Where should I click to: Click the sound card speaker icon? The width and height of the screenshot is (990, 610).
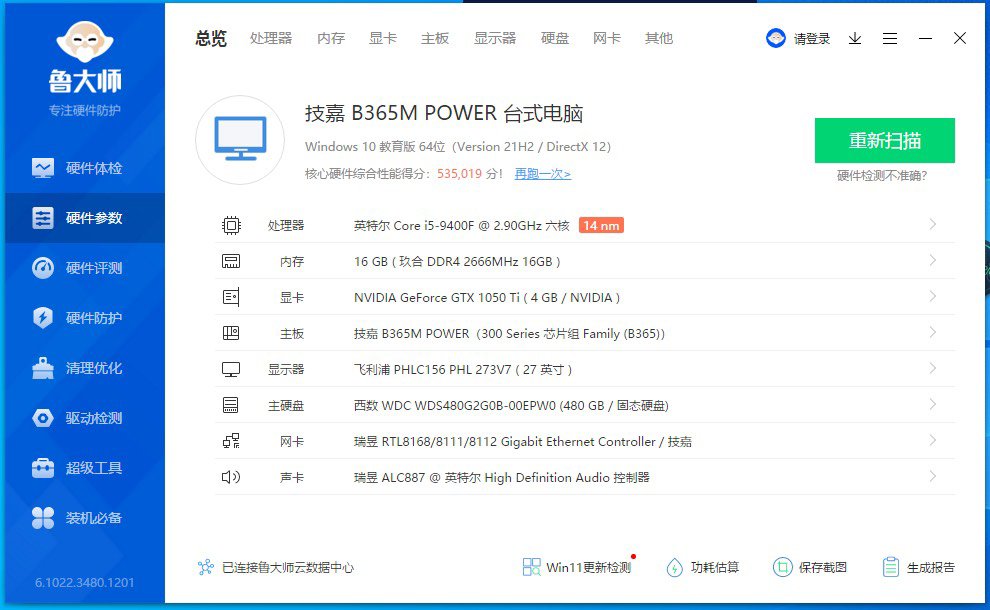coord(231,477)
